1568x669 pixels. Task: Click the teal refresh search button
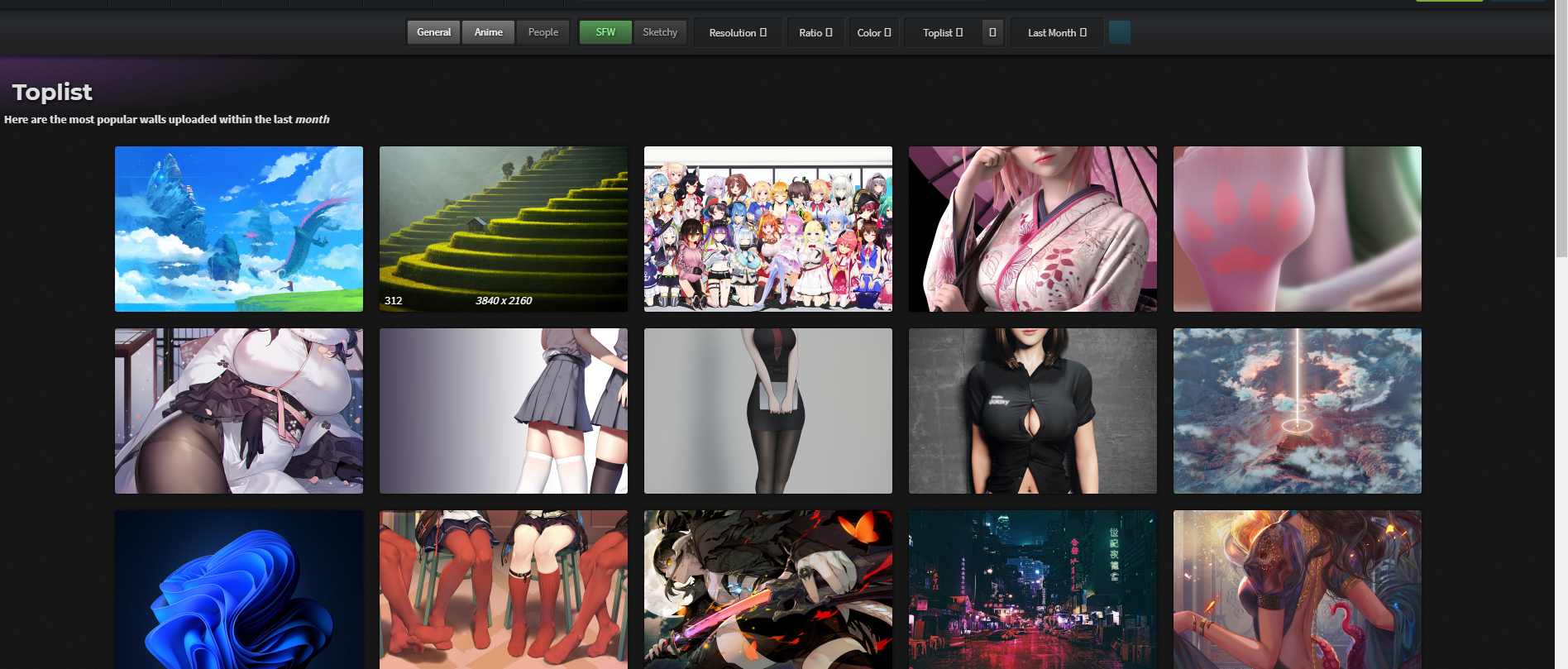(1120, 32)
